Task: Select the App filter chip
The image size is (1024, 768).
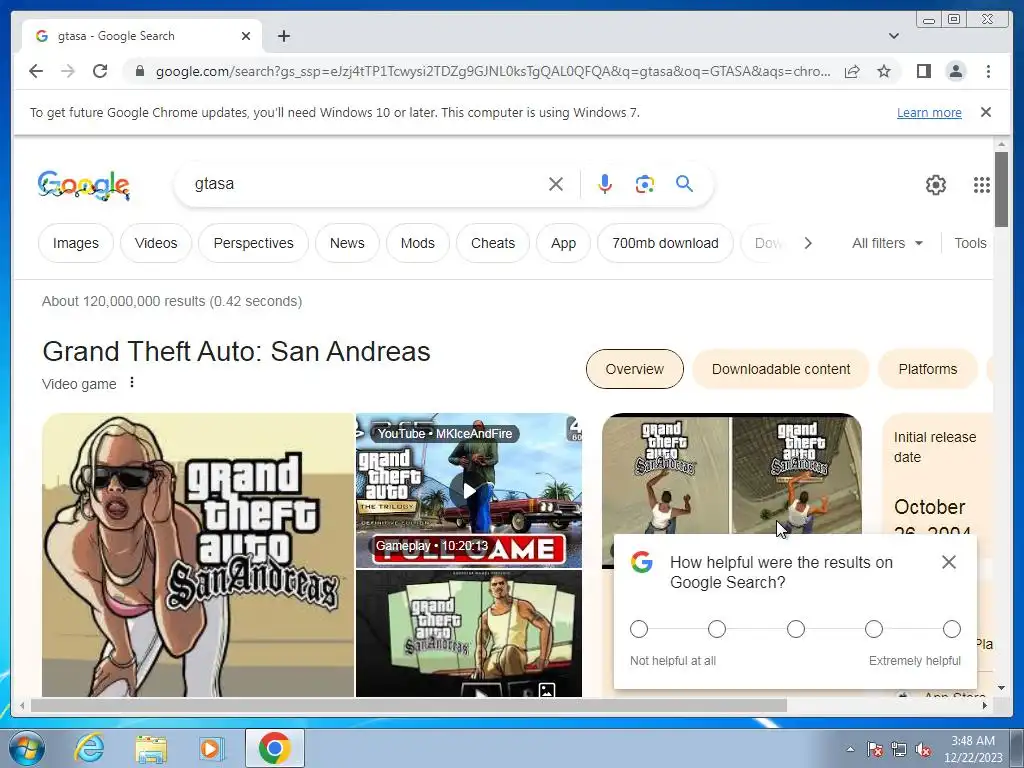Action: point(563,243)
